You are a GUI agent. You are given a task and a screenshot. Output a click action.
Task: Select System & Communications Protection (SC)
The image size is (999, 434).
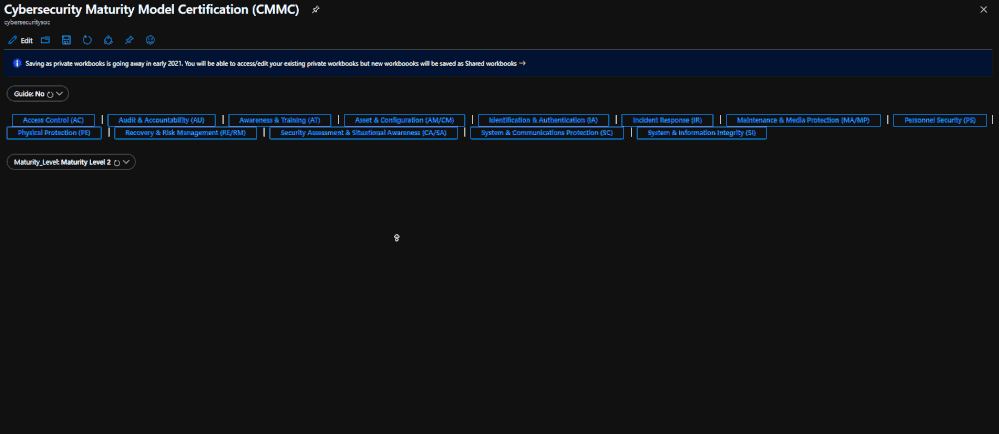[547, 133]
